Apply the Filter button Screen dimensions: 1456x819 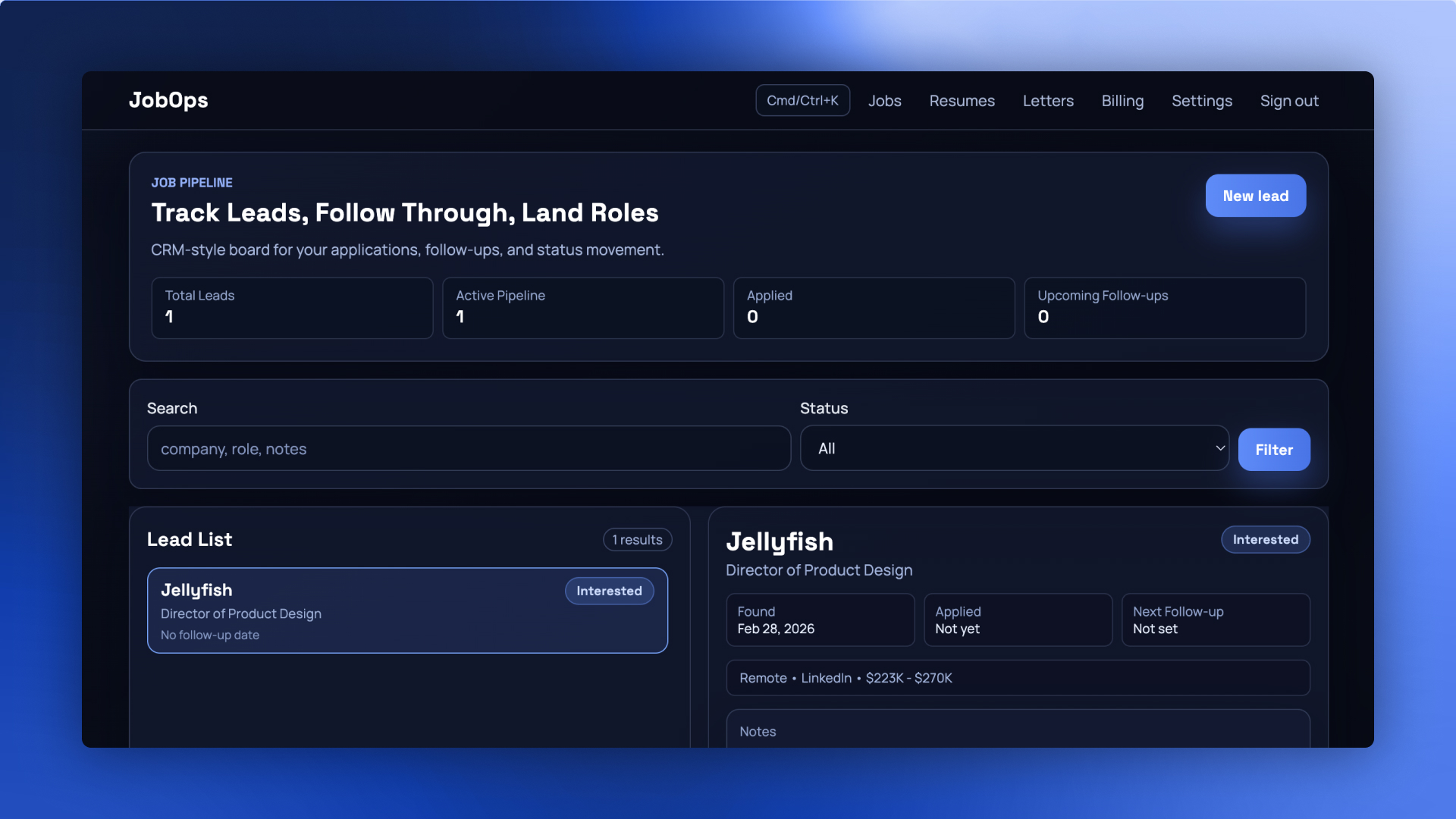tap(1273, 450)
